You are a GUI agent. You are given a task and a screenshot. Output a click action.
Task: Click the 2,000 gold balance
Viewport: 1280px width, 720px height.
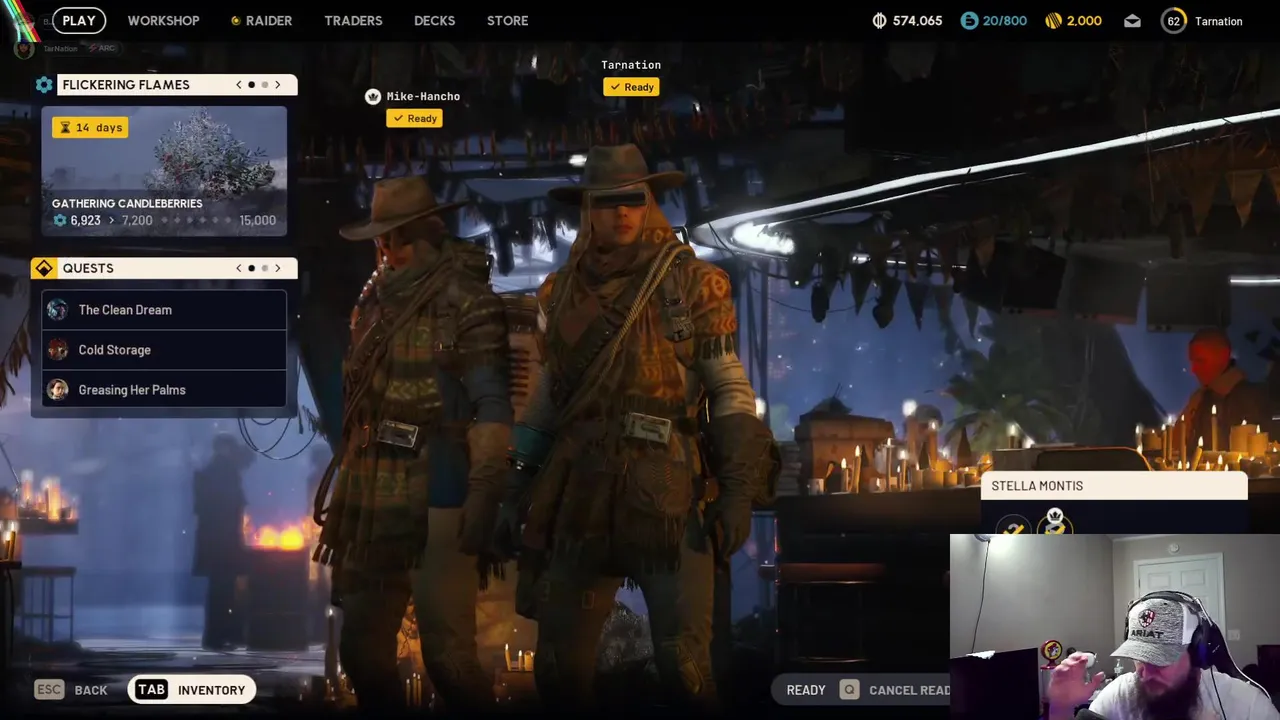point(1084,21)
